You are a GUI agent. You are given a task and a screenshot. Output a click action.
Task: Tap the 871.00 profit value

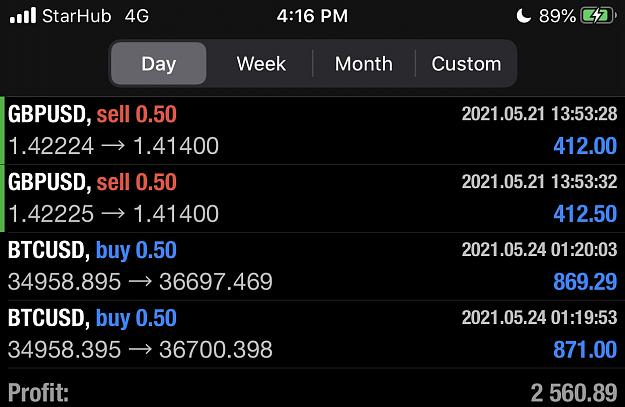[x=585, y=350]
